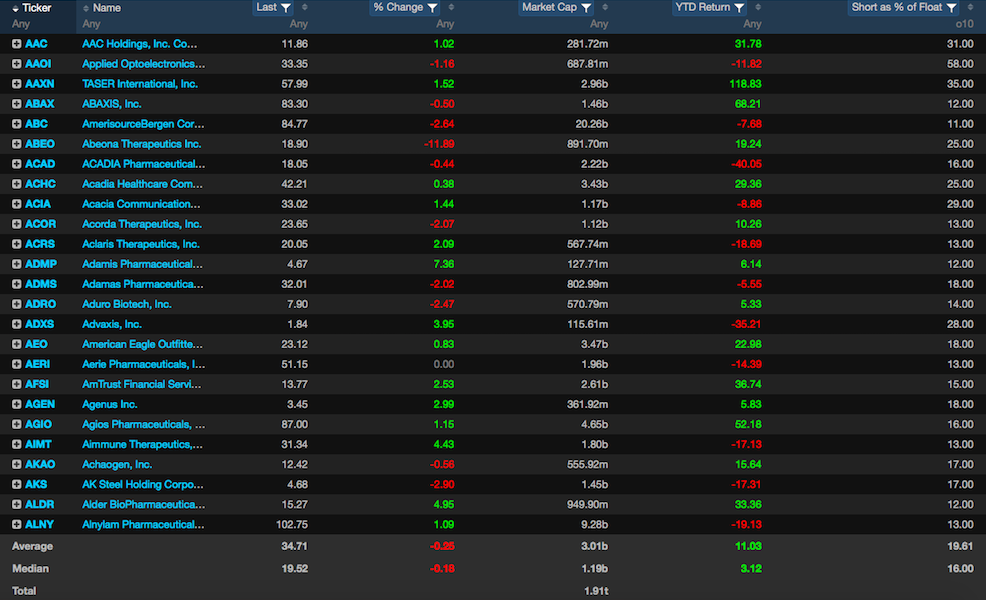
Task: Click the plus icon beside AFSI
Action: click(16, 384)
